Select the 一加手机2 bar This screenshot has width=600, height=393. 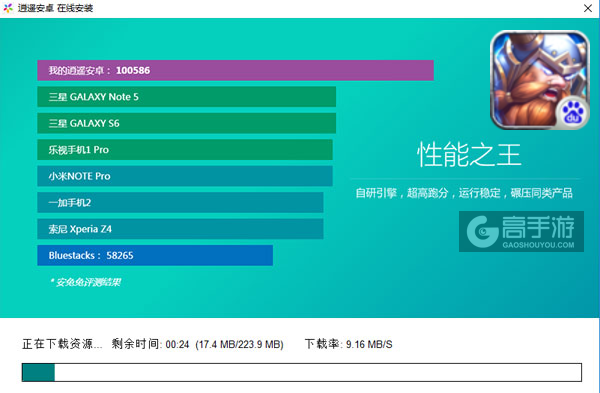tap(180, 202)
